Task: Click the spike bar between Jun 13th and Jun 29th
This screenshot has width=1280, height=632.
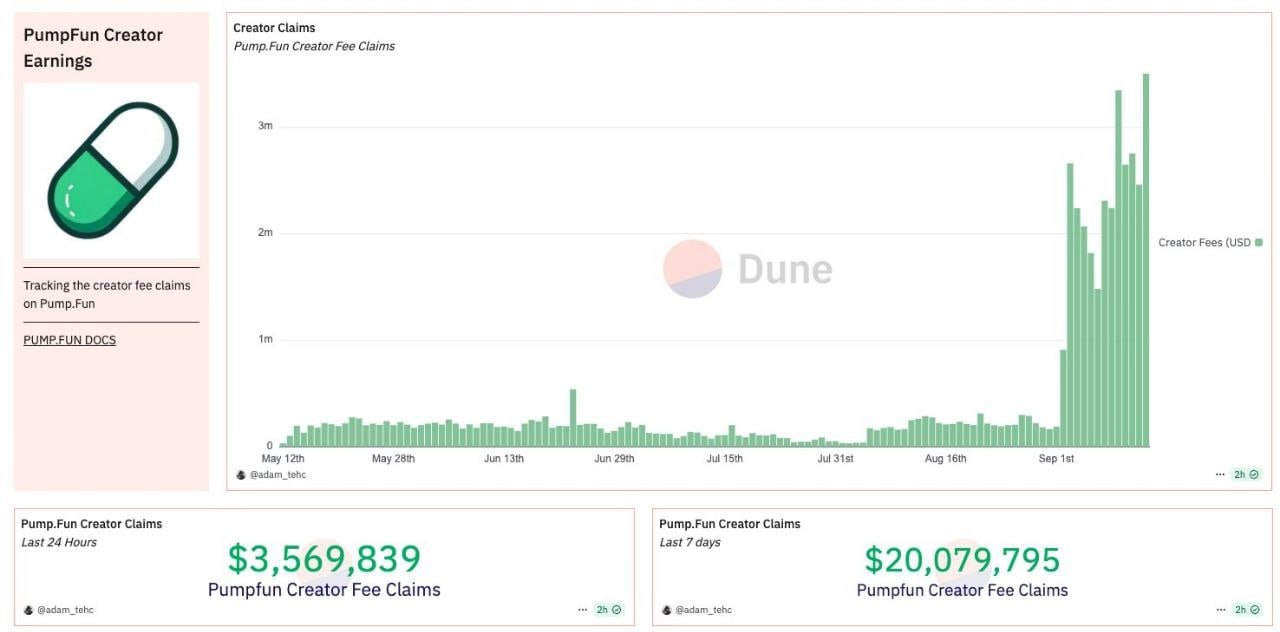Action: pos(573,418)
